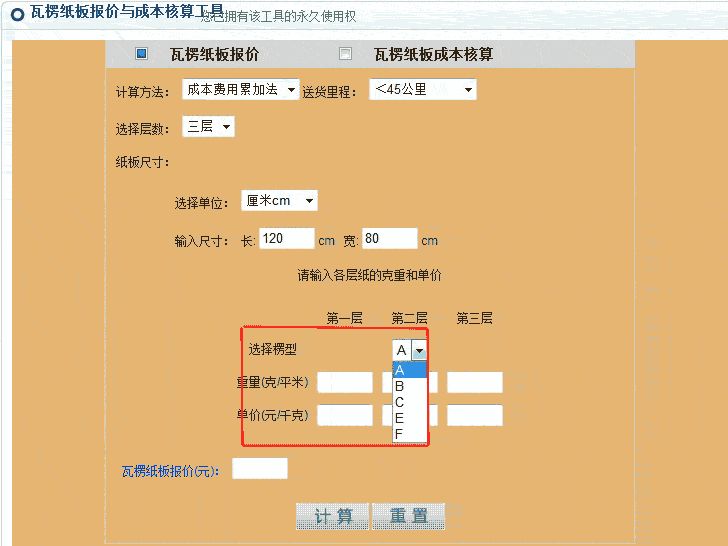Choose flute type F from the list
728x546 pixels.
tap(410, 434)
